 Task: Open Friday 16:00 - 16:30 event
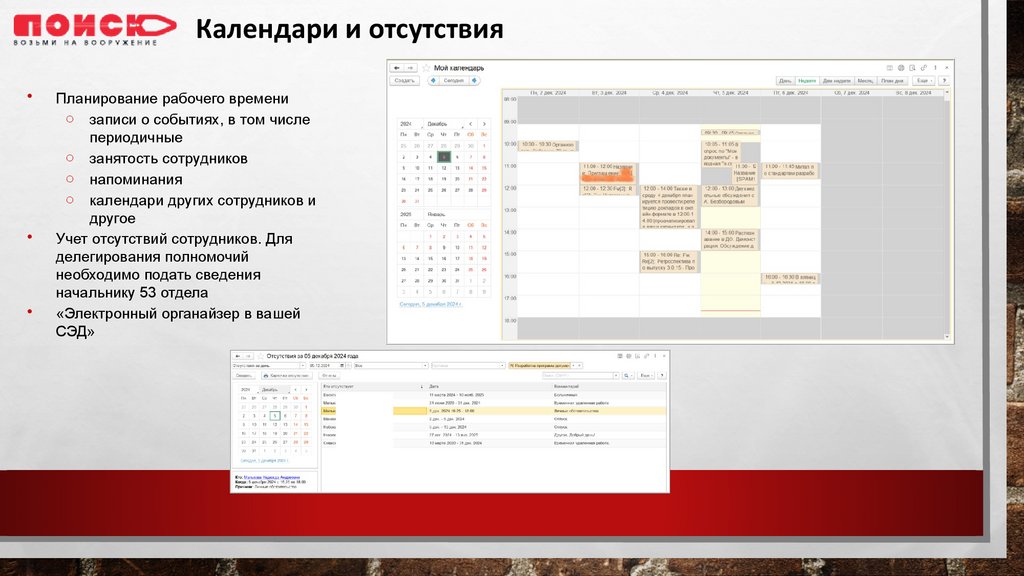[790, 278]
